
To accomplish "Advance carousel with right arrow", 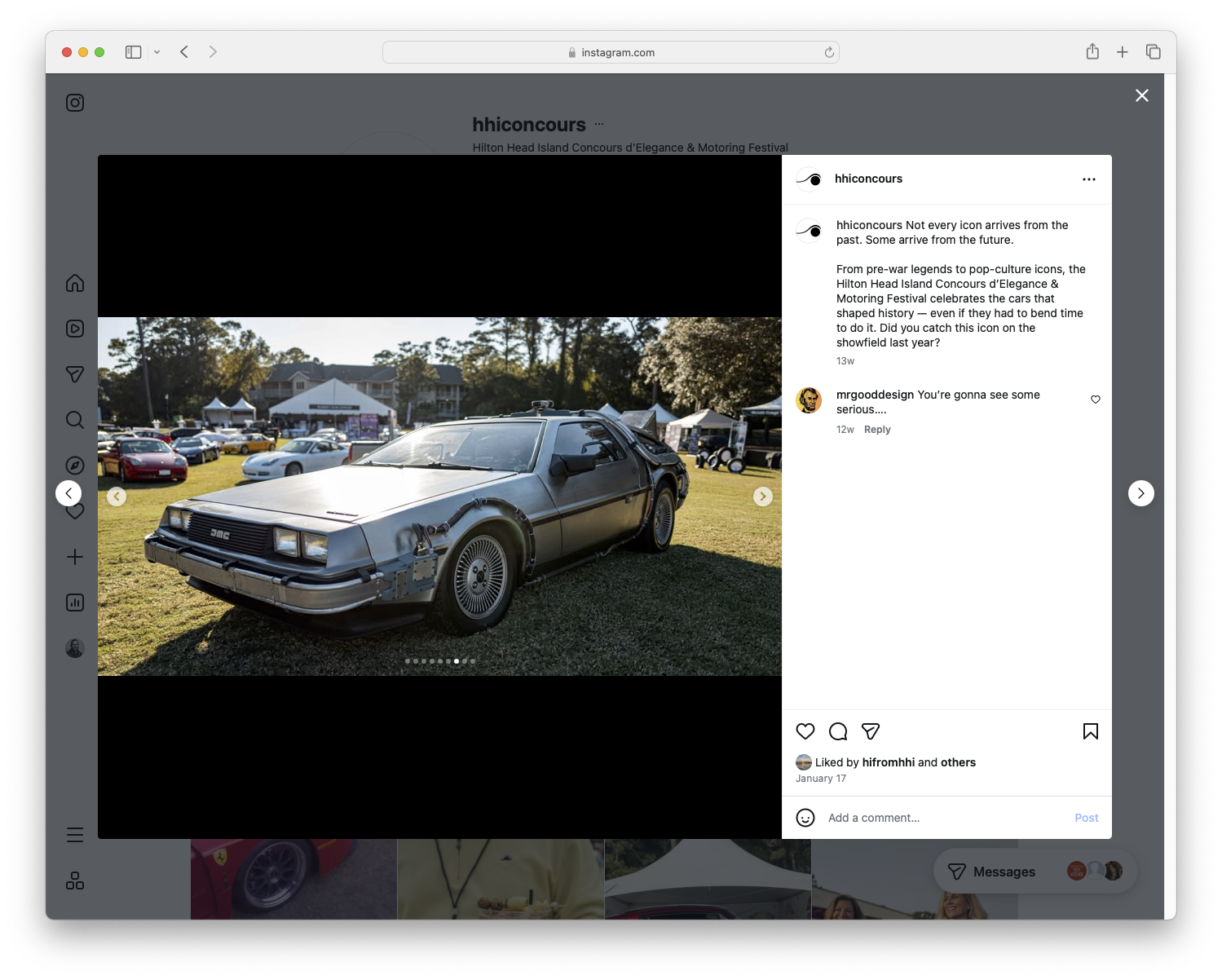I will pos(763,496).
